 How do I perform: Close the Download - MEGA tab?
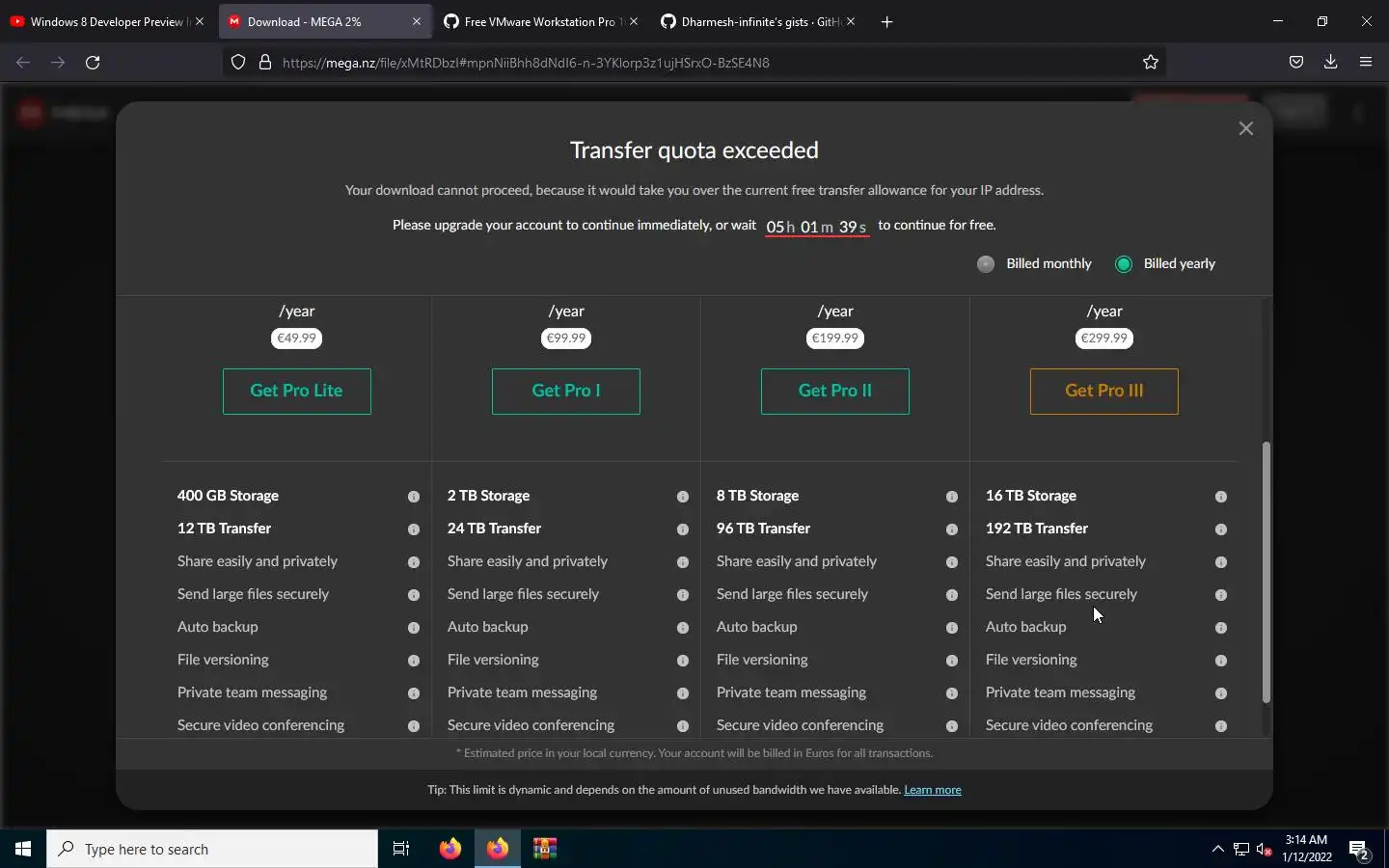pyautogui.click(x=417, y=21)
